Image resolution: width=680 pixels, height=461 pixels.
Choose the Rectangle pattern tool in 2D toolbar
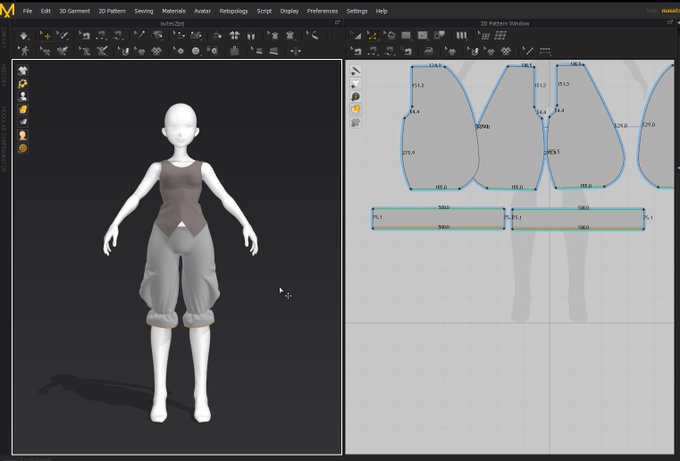tap(406, 35)
